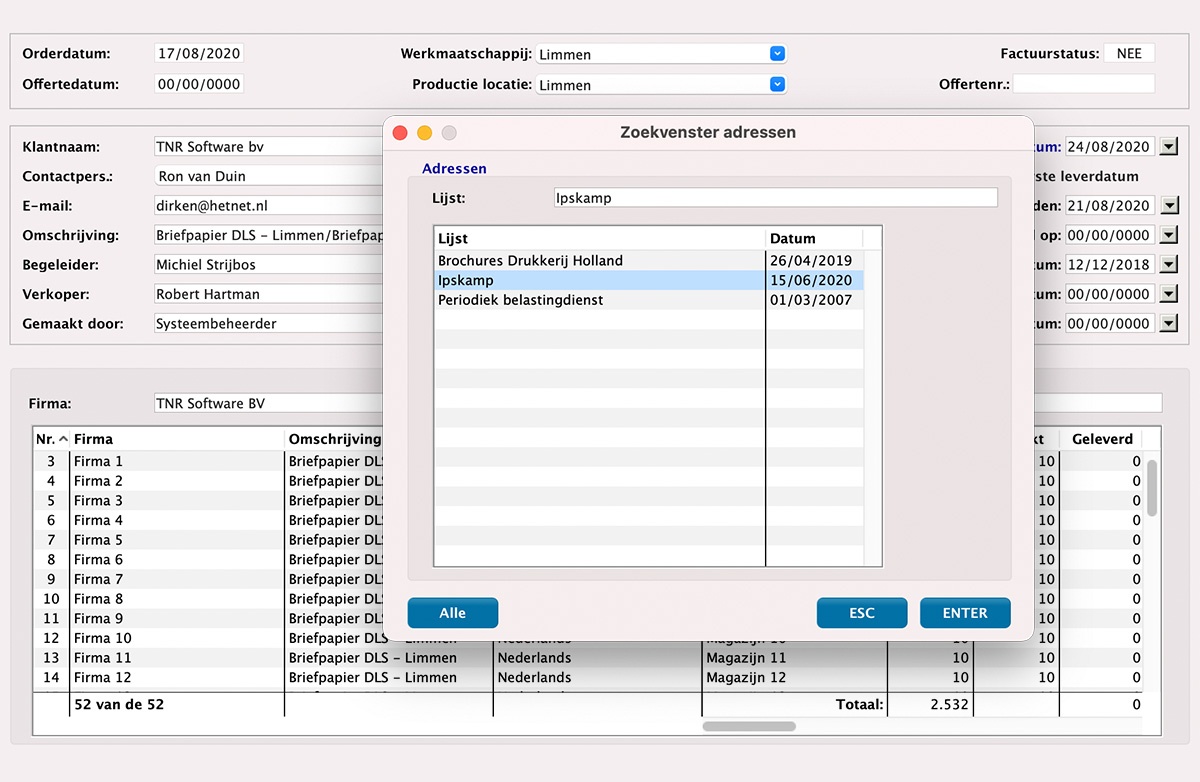
Task: Click the empty Offertenr. field
Action: click(1084, 84)
